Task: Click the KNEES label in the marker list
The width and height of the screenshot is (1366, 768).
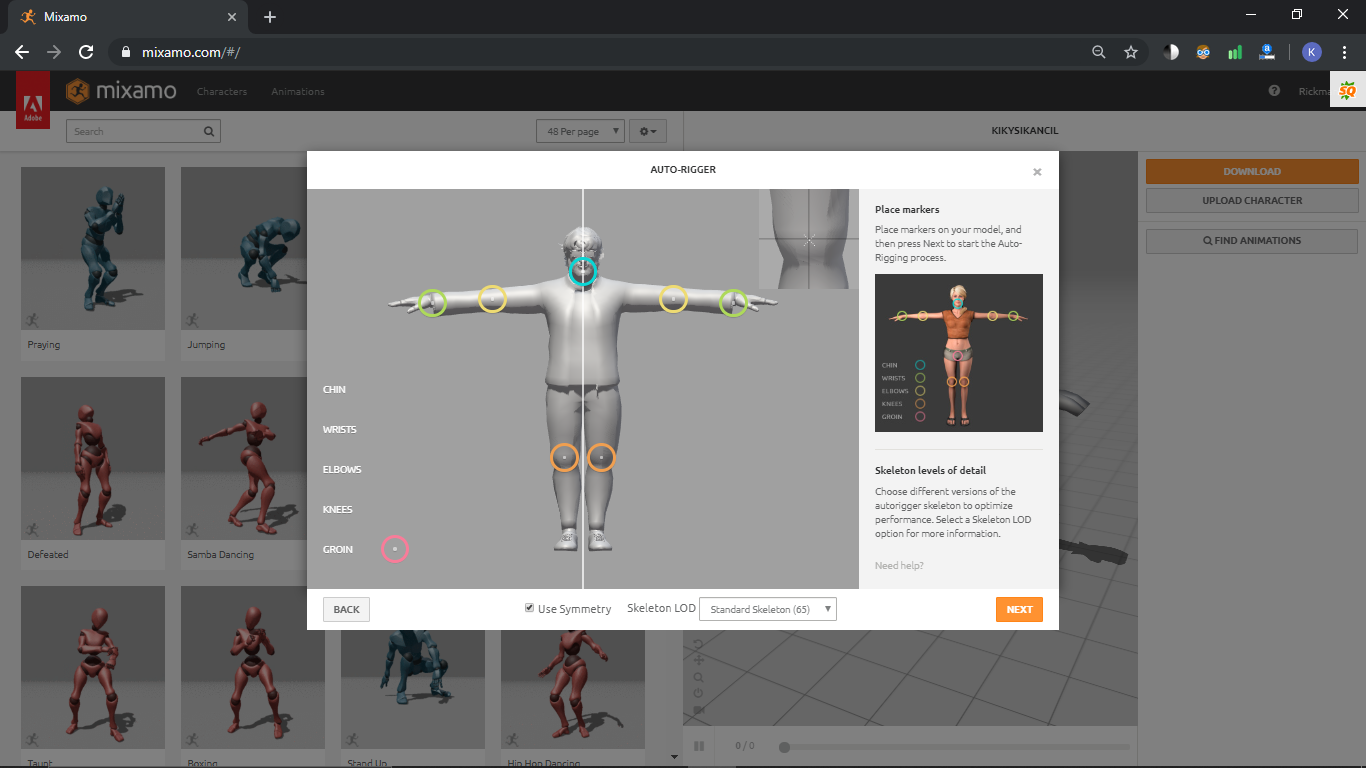Action: click(x=338, y=509)
